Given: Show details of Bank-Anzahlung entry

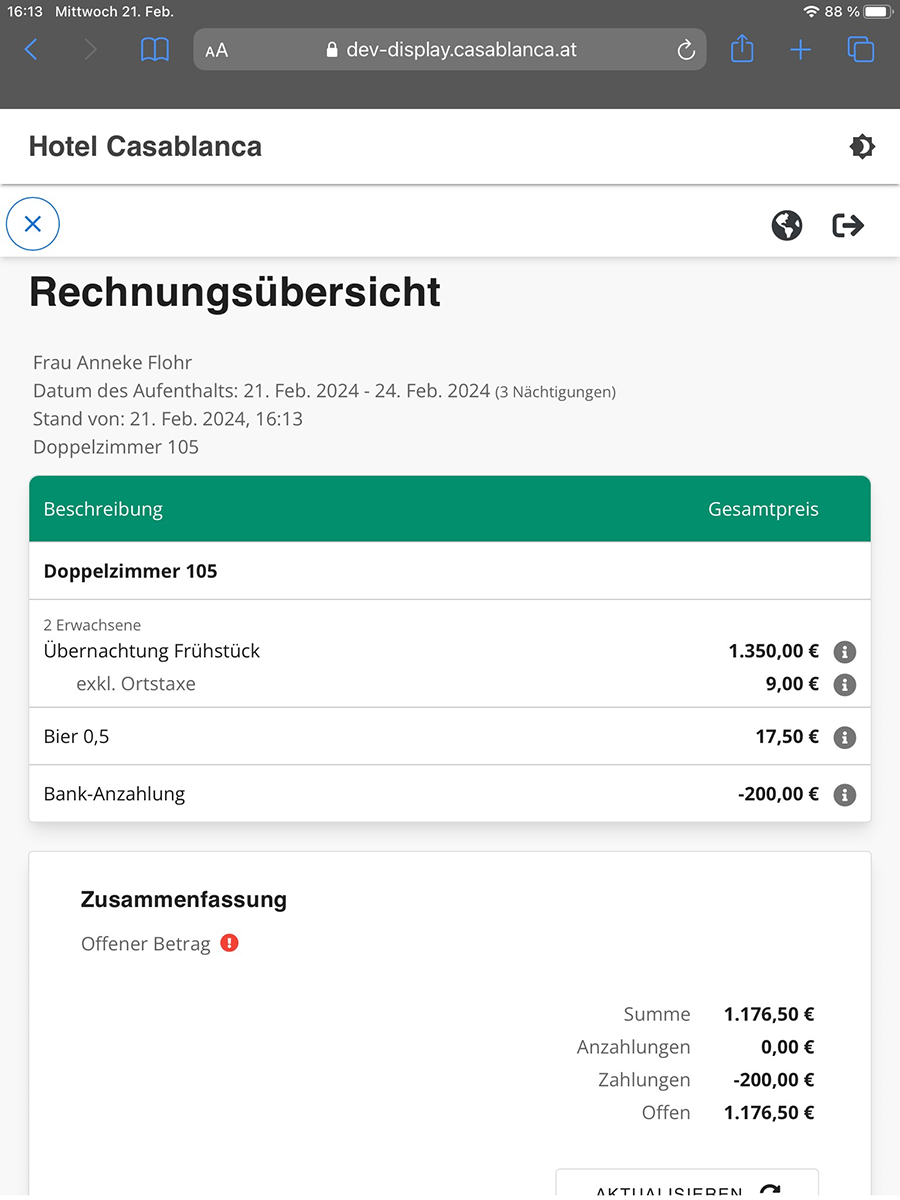Looking at the screenshot, I should tap(845, 795).
